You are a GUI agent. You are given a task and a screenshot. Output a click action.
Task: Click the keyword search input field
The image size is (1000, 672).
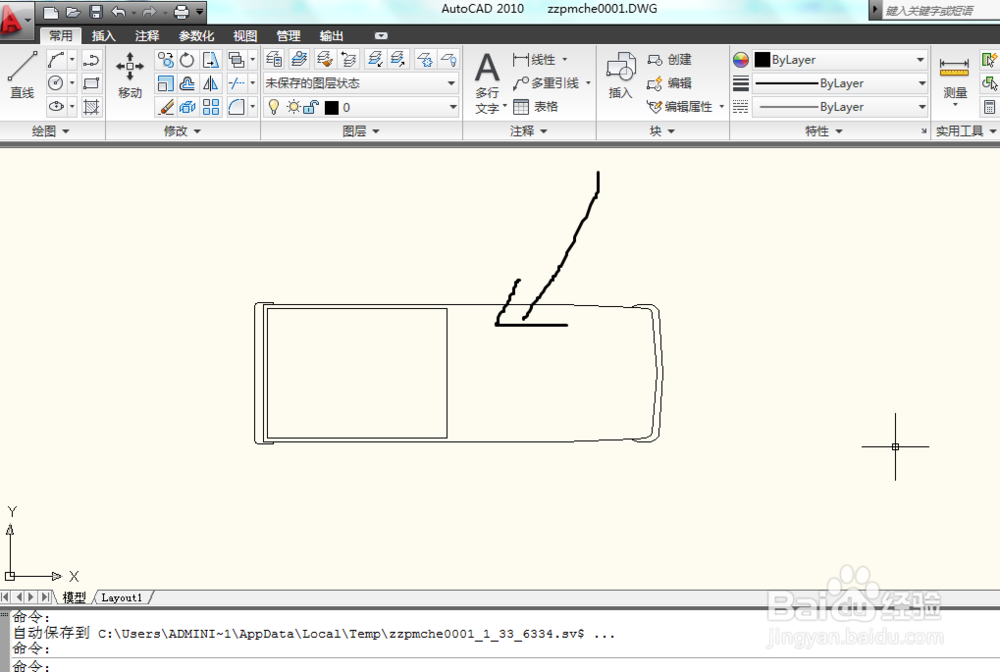tap(940, 10)
